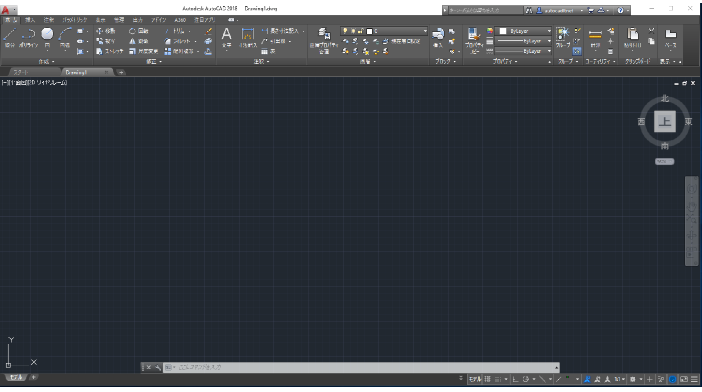Click 現在層に設定 (Make Current) button
Image resolution: width=702 pixels, height=392 pixels.
coord(400,41)
